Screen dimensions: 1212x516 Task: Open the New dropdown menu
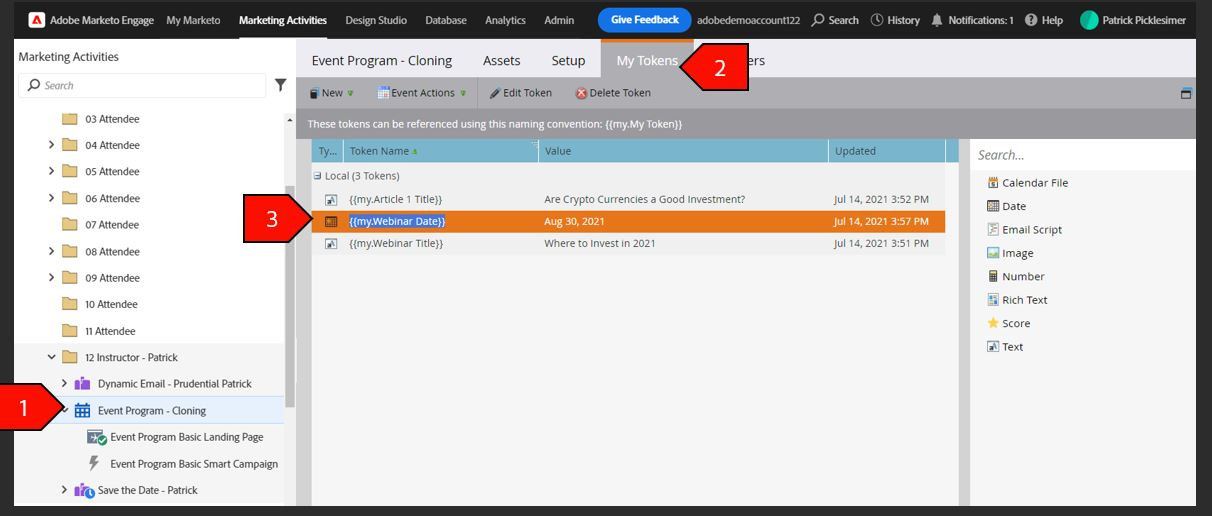[x=350, y=94]
